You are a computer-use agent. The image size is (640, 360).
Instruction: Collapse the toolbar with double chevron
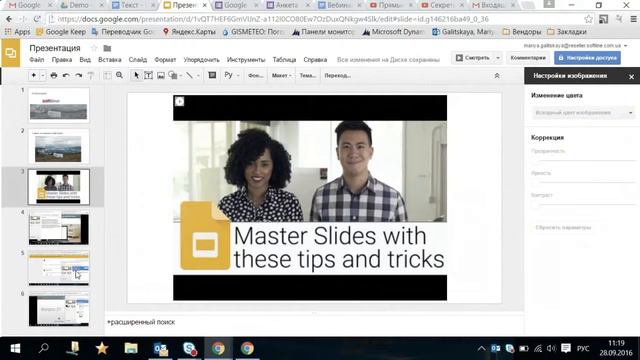coord(497,76)
